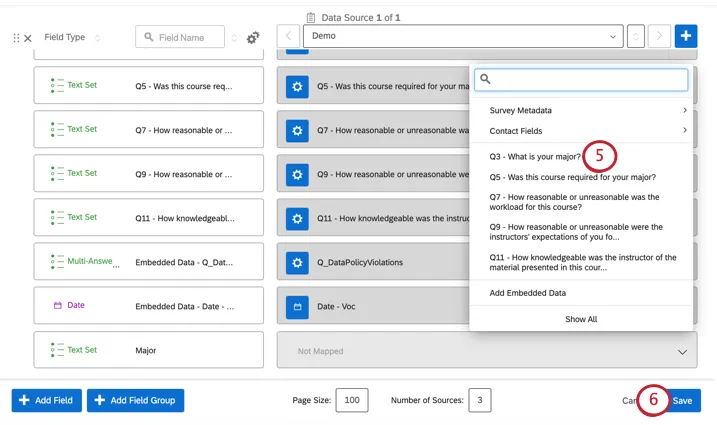This screenshot has width=717, height=425.
Task: Expand the Contact Fields submenu
Action: (x=580, y=131)
